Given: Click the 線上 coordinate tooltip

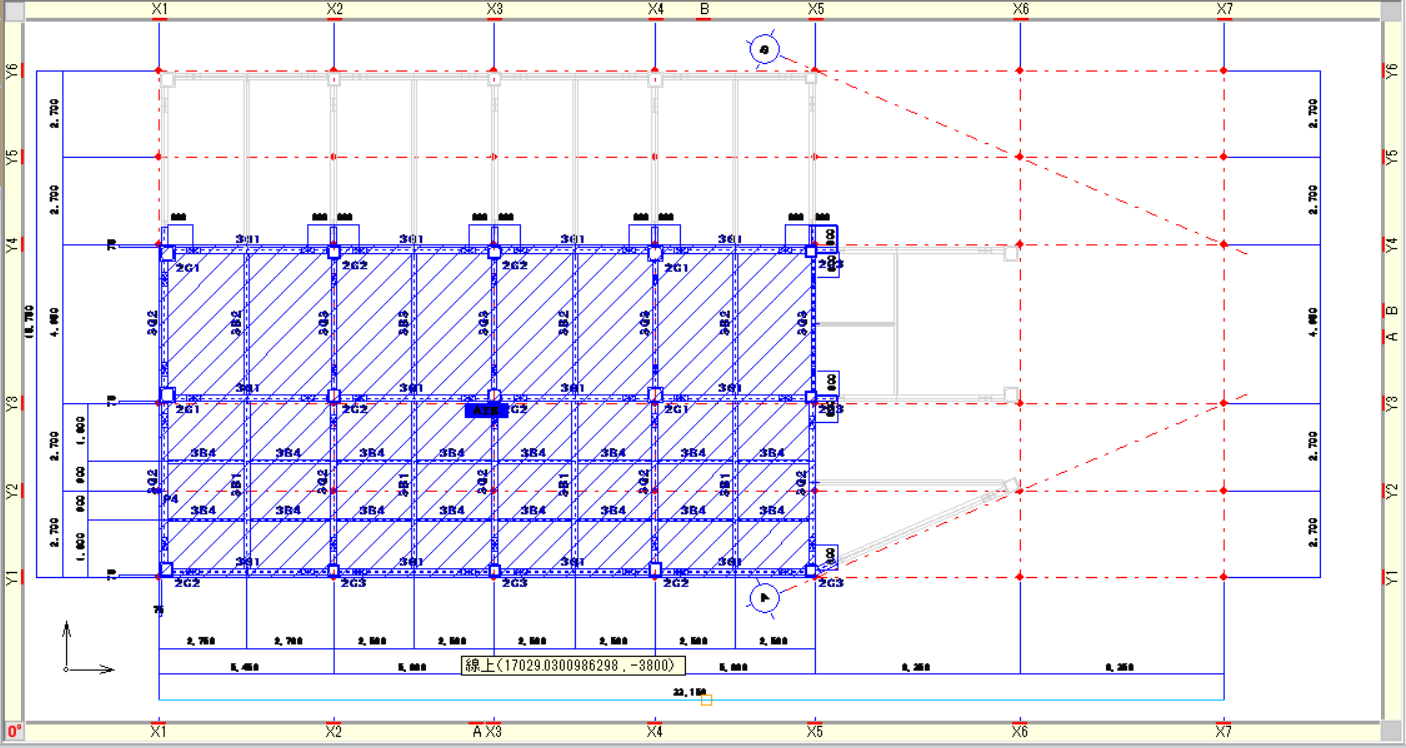Looking at the screenshot, I should (573, 665).
